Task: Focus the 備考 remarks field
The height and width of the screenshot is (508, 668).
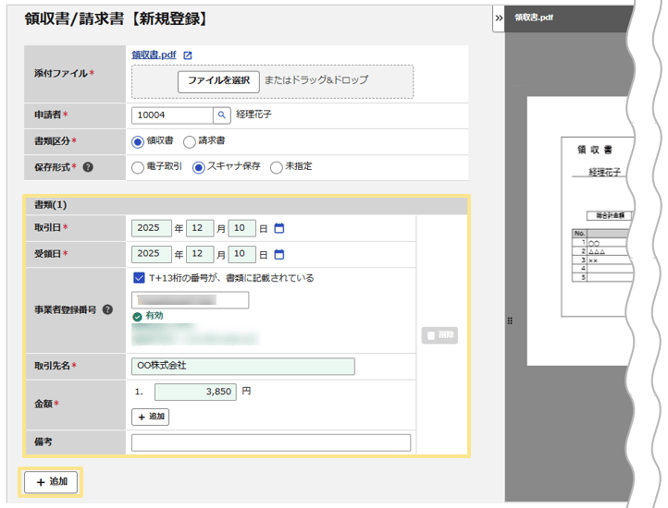Action: [271, 443]
